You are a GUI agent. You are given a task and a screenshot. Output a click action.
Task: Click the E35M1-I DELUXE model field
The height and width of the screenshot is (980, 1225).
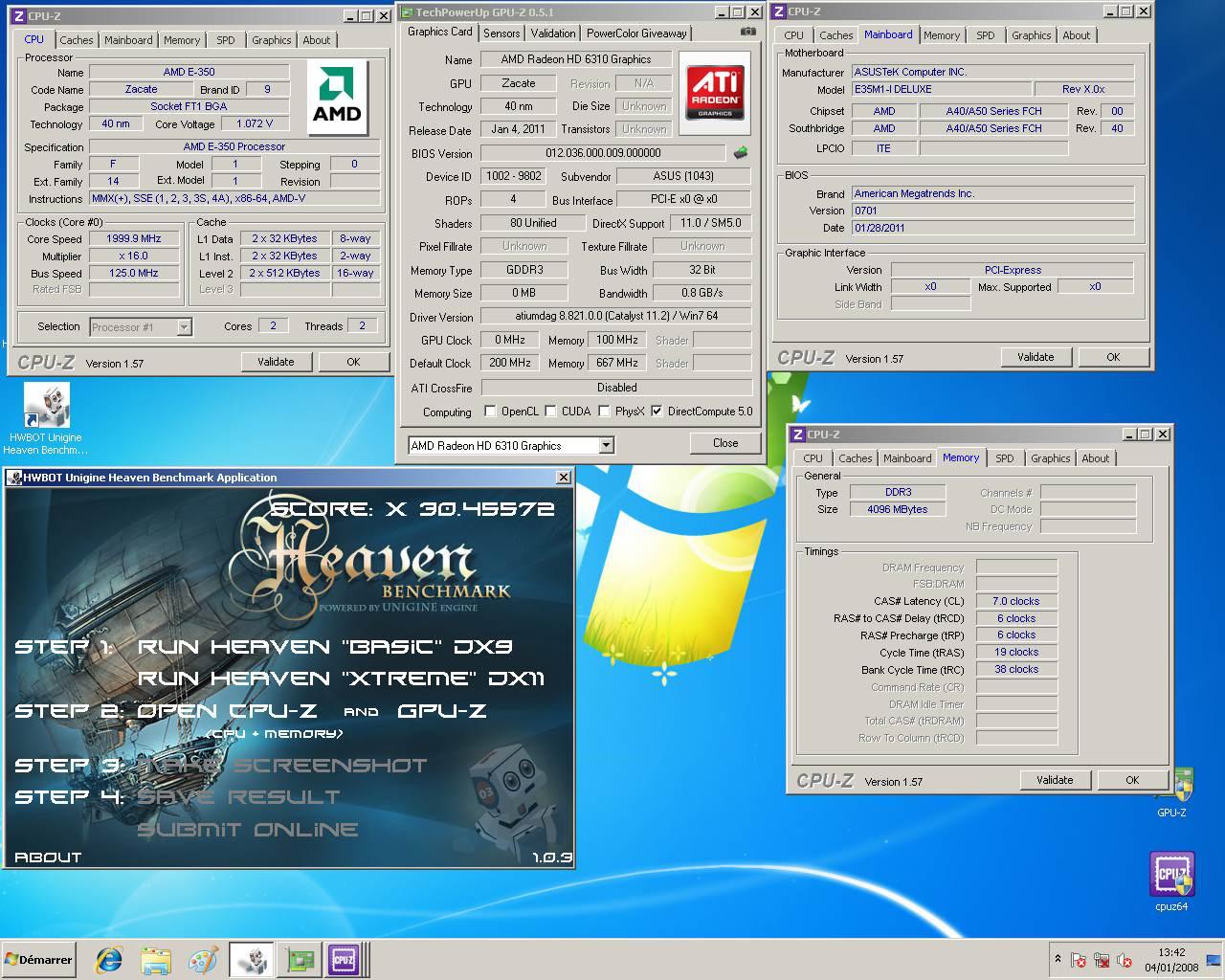tap(944, 89)
